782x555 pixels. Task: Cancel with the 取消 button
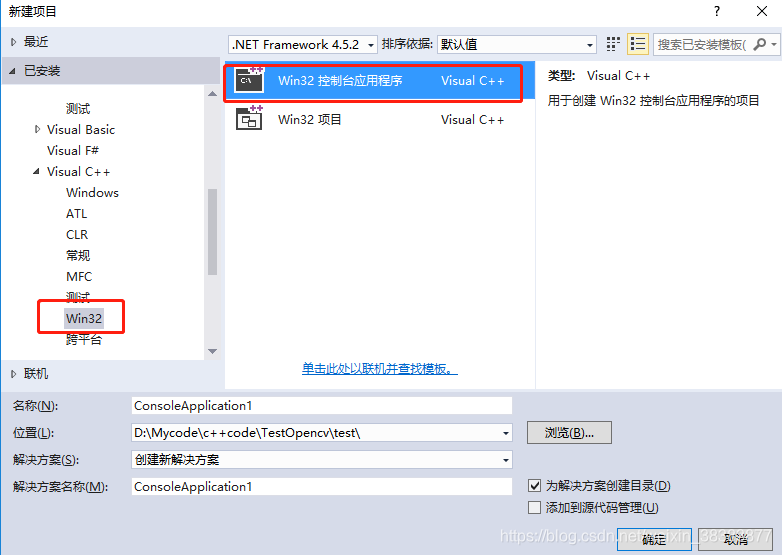tap(736, 539)
